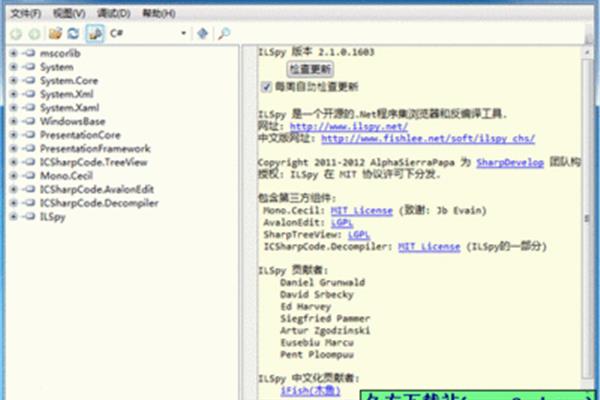This screenshot has width=600, height=400.
Task: Expand the WindowsBase assembly node
Action: point(13,121)
